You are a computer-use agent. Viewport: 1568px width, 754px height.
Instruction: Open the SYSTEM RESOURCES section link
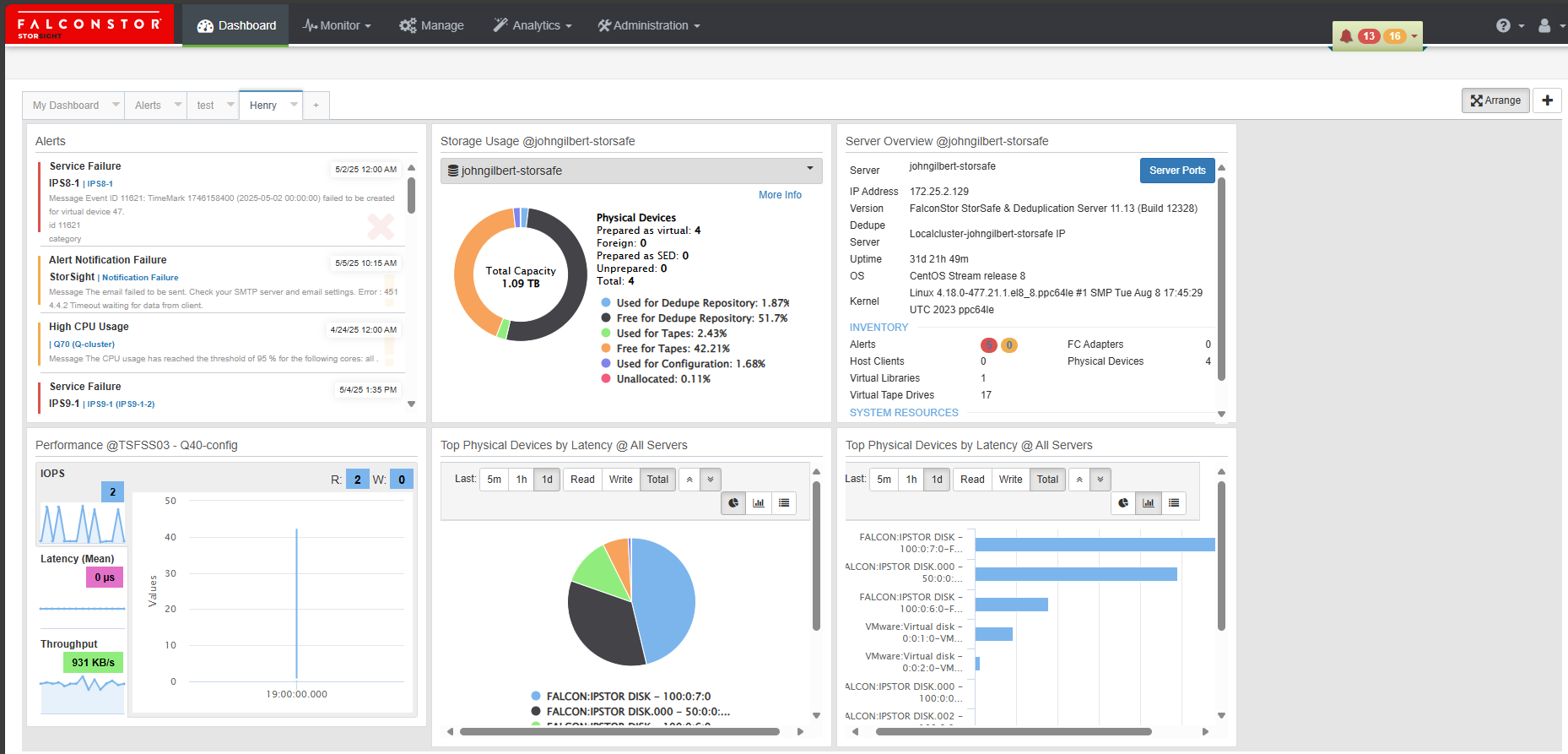coord(904,413)
